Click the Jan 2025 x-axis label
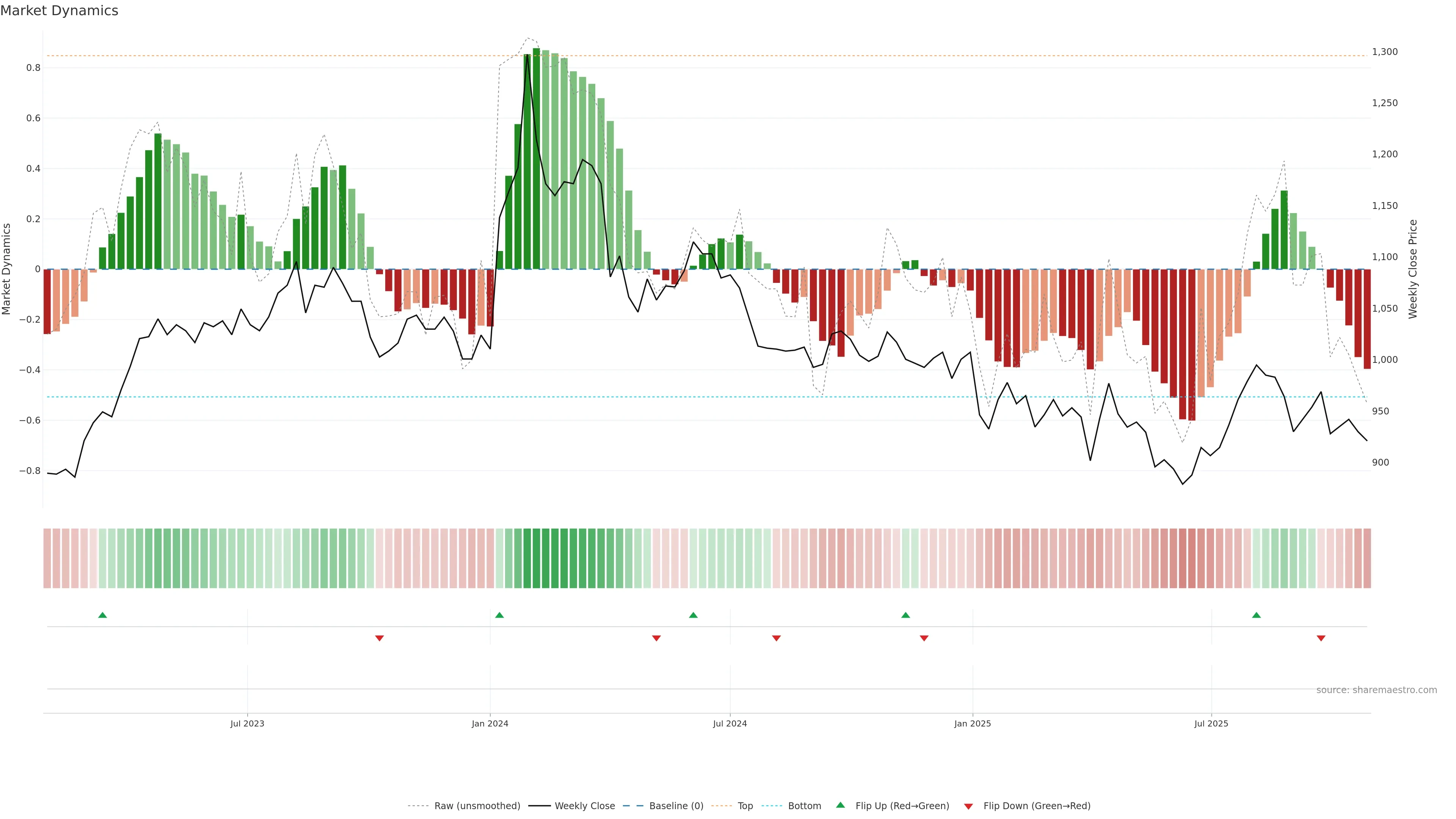This screenshot has height=819, width=1456. (x=972, y=723)
